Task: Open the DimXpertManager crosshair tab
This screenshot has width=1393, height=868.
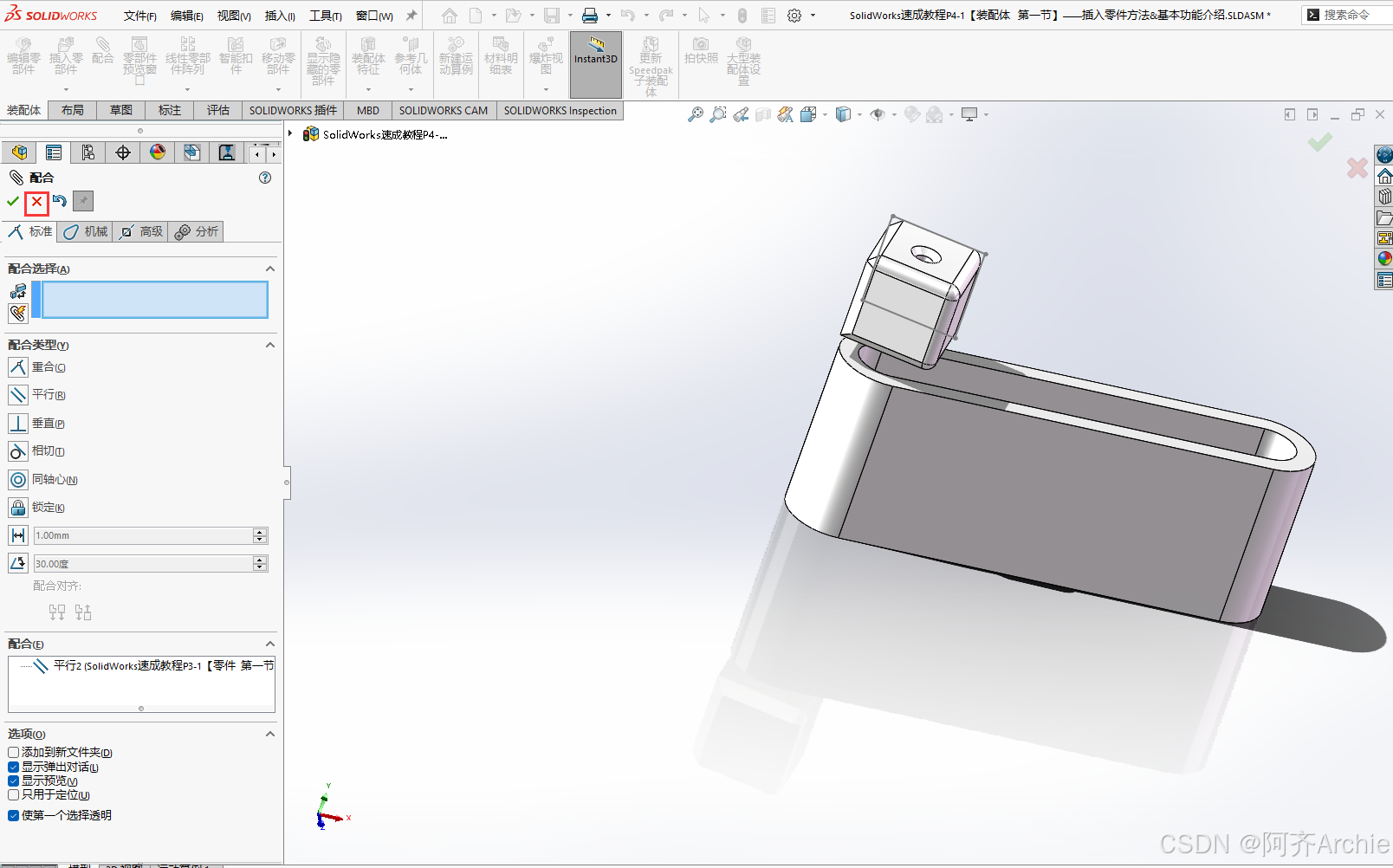Action: (x=123, y=152)
